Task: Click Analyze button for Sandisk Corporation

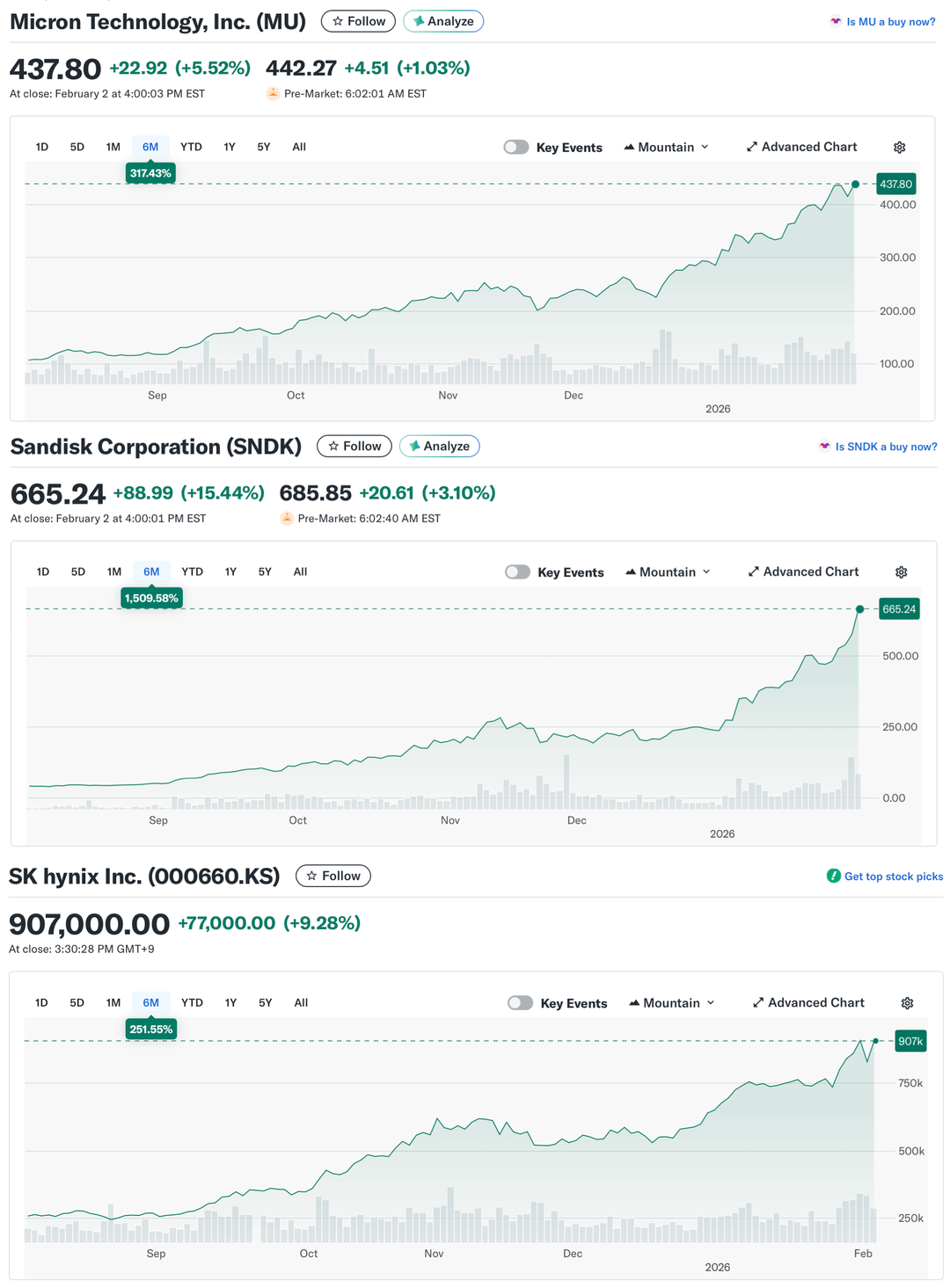Action: click(x=439, y=446)
